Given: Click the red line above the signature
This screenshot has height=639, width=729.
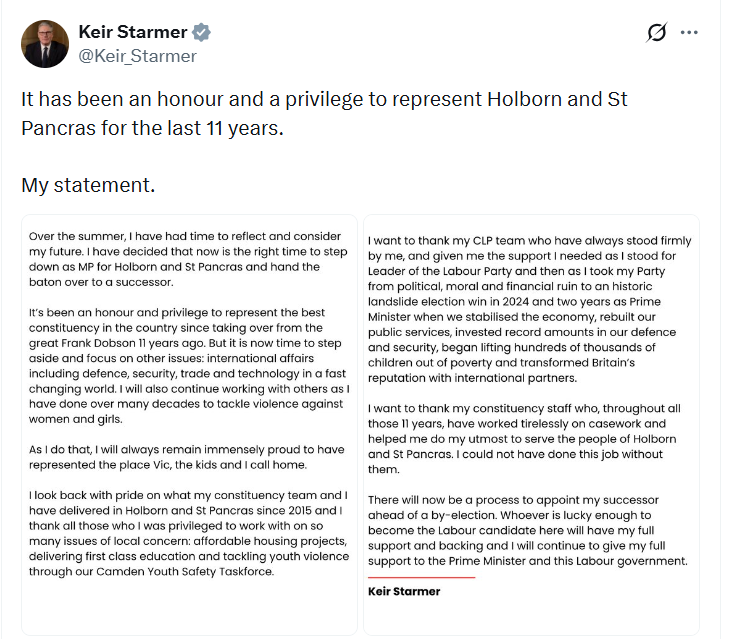Looking at the screenshot, I should (421, 577).
